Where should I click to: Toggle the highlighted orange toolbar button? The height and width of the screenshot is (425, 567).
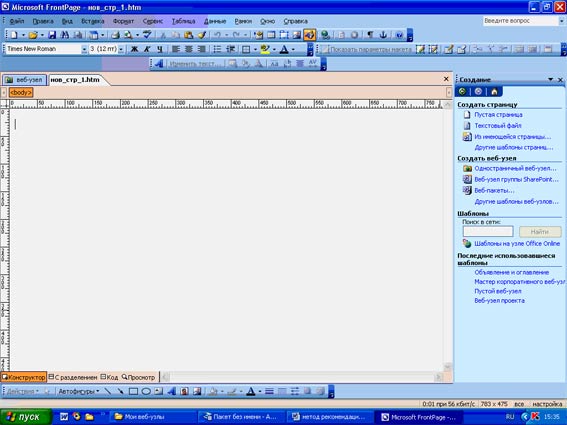coord(310,35)
